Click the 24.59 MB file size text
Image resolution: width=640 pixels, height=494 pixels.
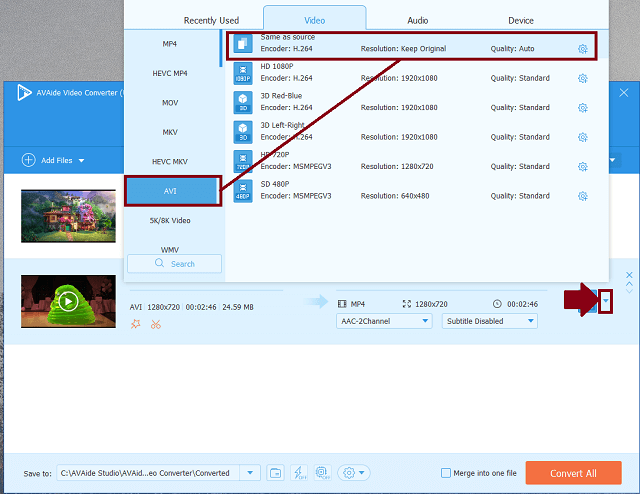point(238,307)
